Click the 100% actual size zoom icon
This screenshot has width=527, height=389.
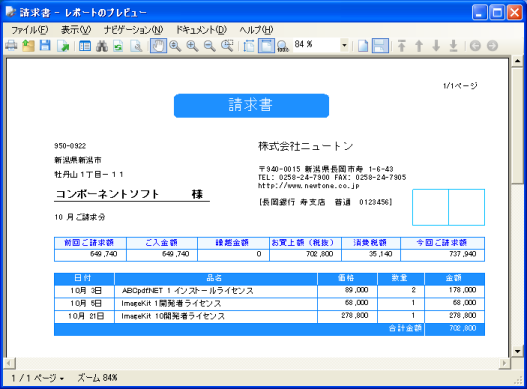point(283,46)
